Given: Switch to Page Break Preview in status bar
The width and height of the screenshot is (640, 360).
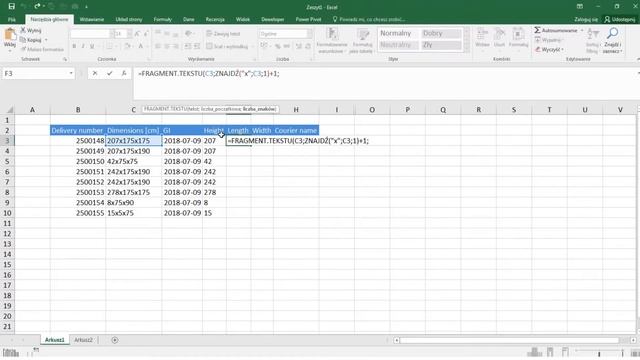Looking at the screenshot, I should 565,352.
